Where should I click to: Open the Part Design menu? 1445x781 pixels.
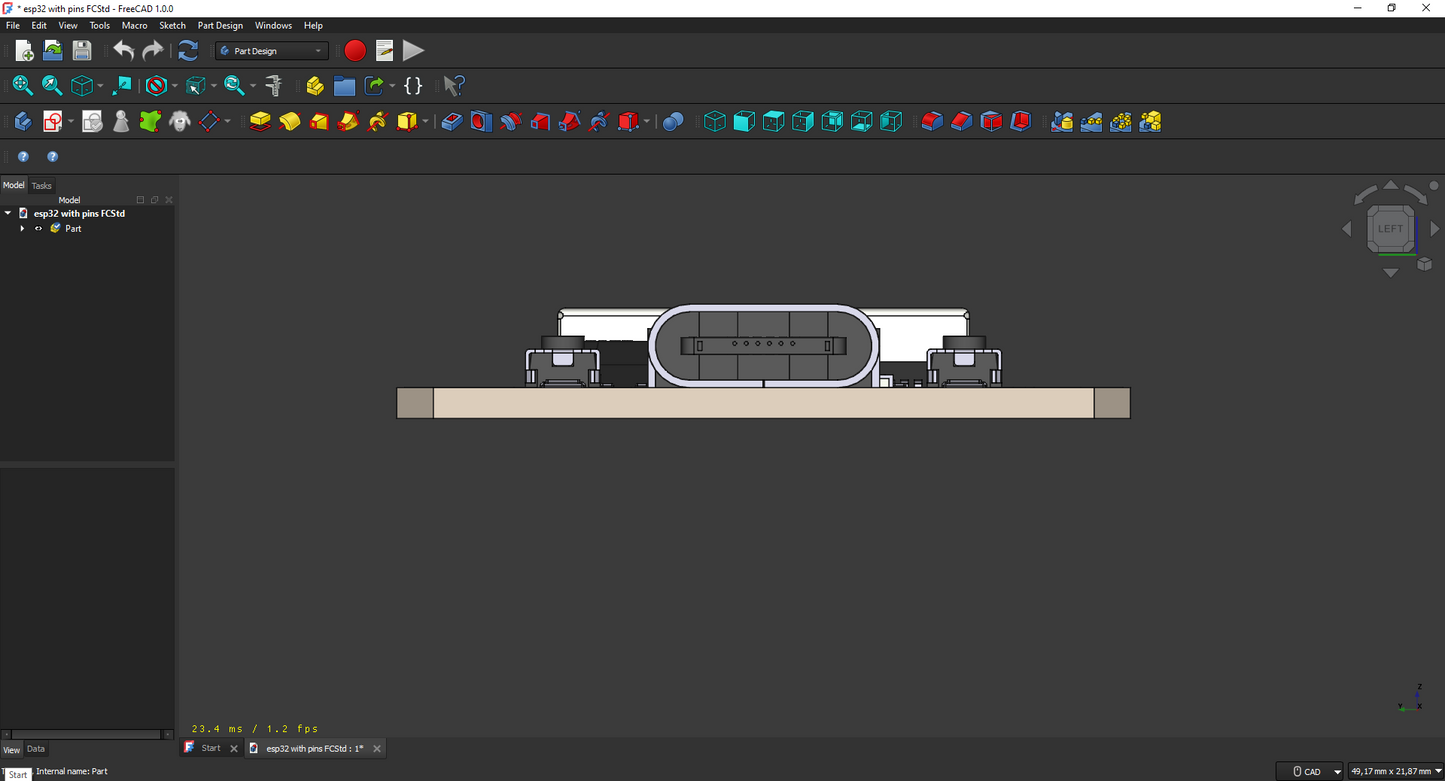[220, 25]
